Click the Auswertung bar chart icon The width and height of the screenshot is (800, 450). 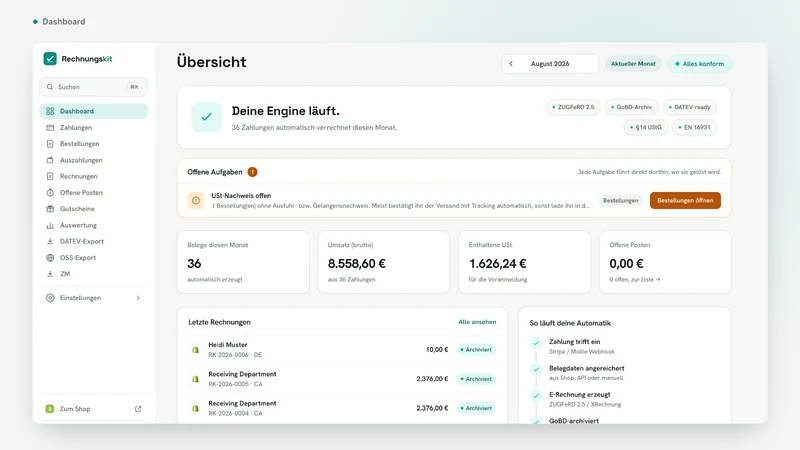tap(50, 225)
